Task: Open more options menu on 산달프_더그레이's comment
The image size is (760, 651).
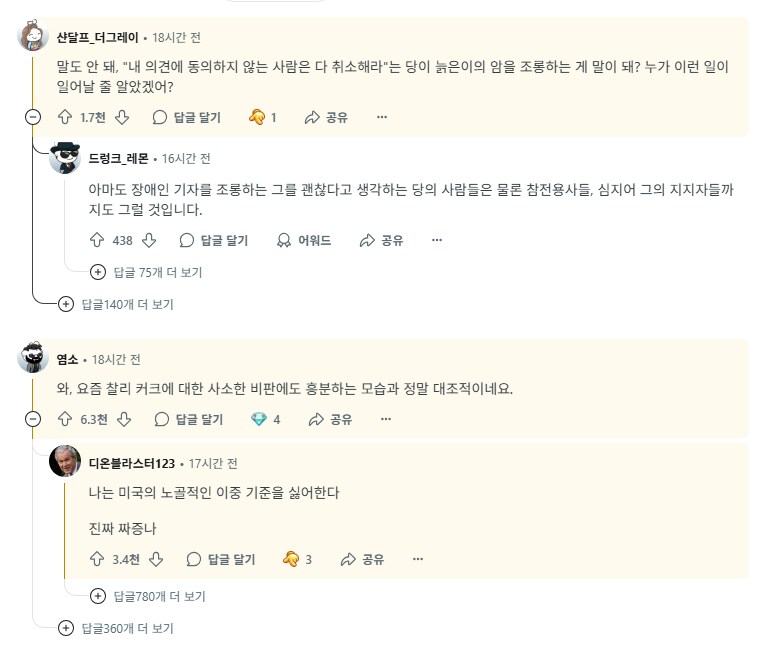Action: 381,117
